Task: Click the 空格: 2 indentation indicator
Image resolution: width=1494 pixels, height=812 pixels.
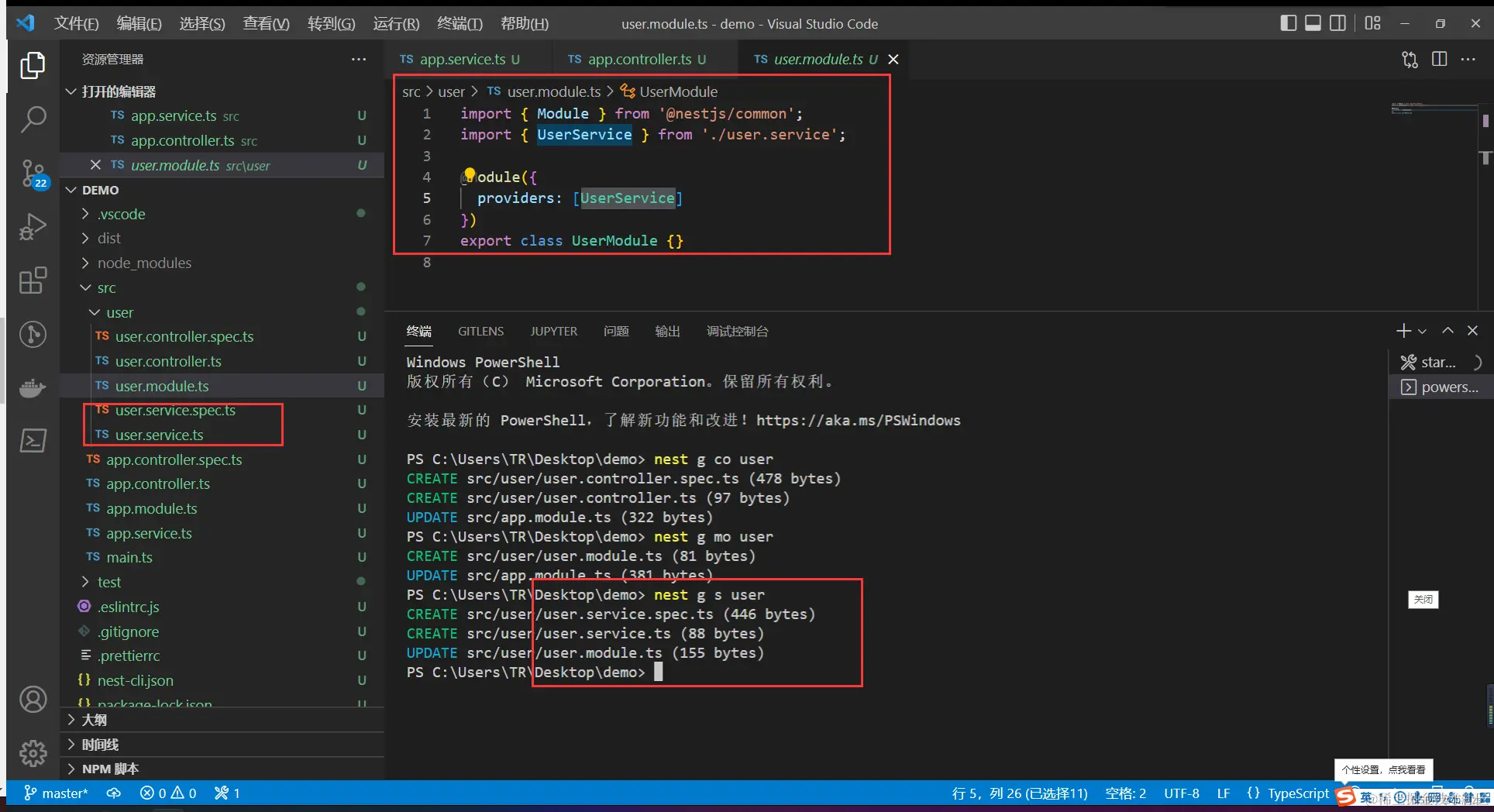Action: pos(1125,793)
